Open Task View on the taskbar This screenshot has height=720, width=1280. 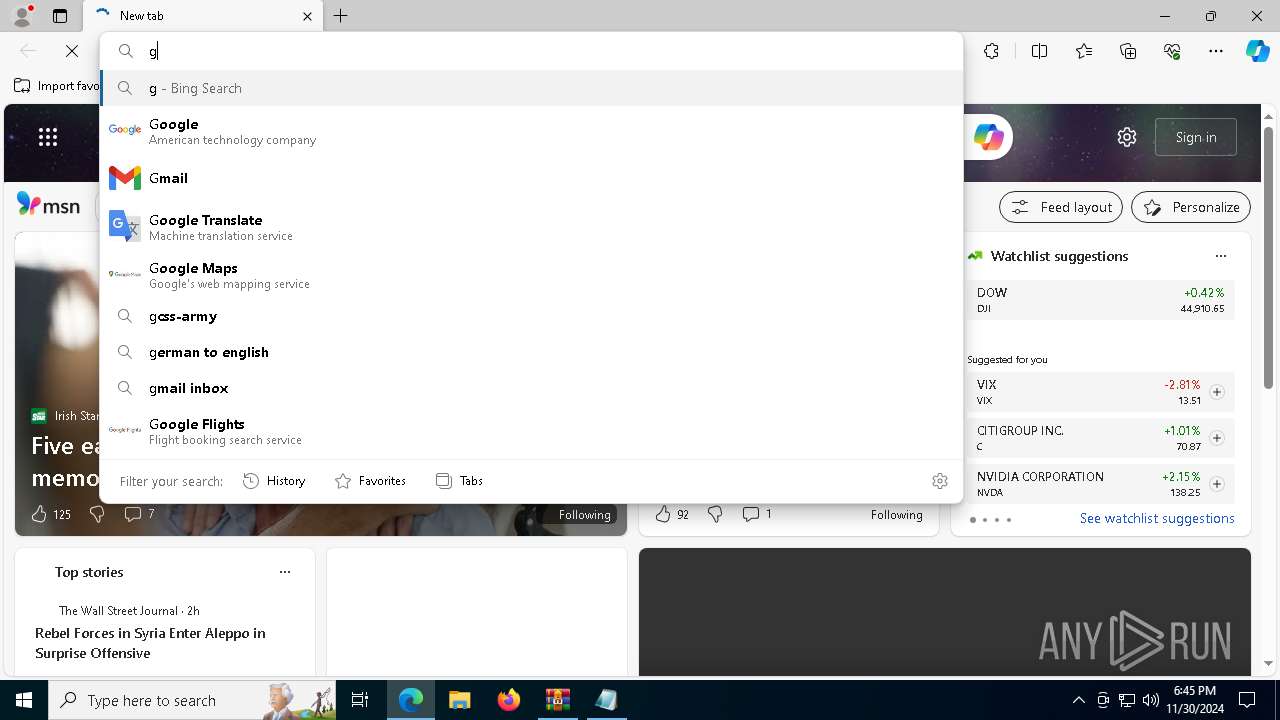click(360, 700)
